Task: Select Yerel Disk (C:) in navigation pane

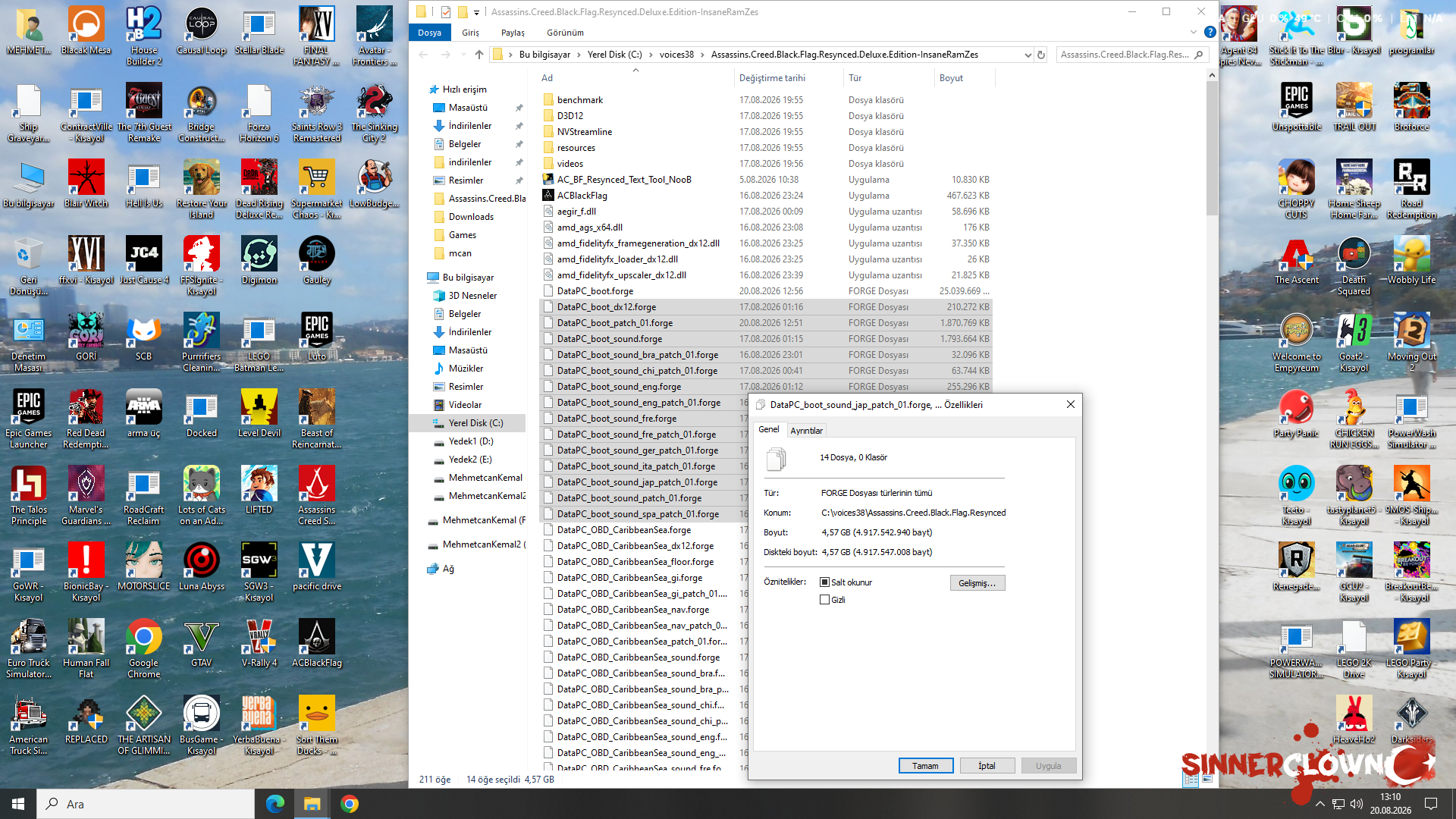Action: pos(475,423)
